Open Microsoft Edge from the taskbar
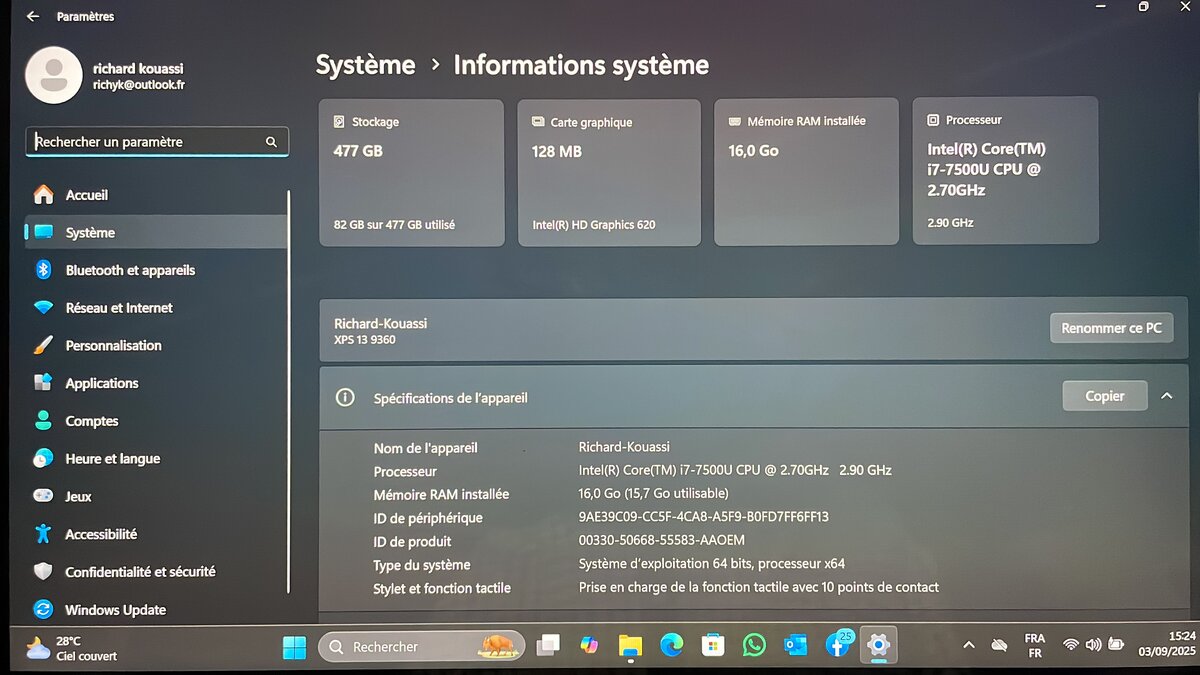The image size is (1200, 675). (671, 646)
